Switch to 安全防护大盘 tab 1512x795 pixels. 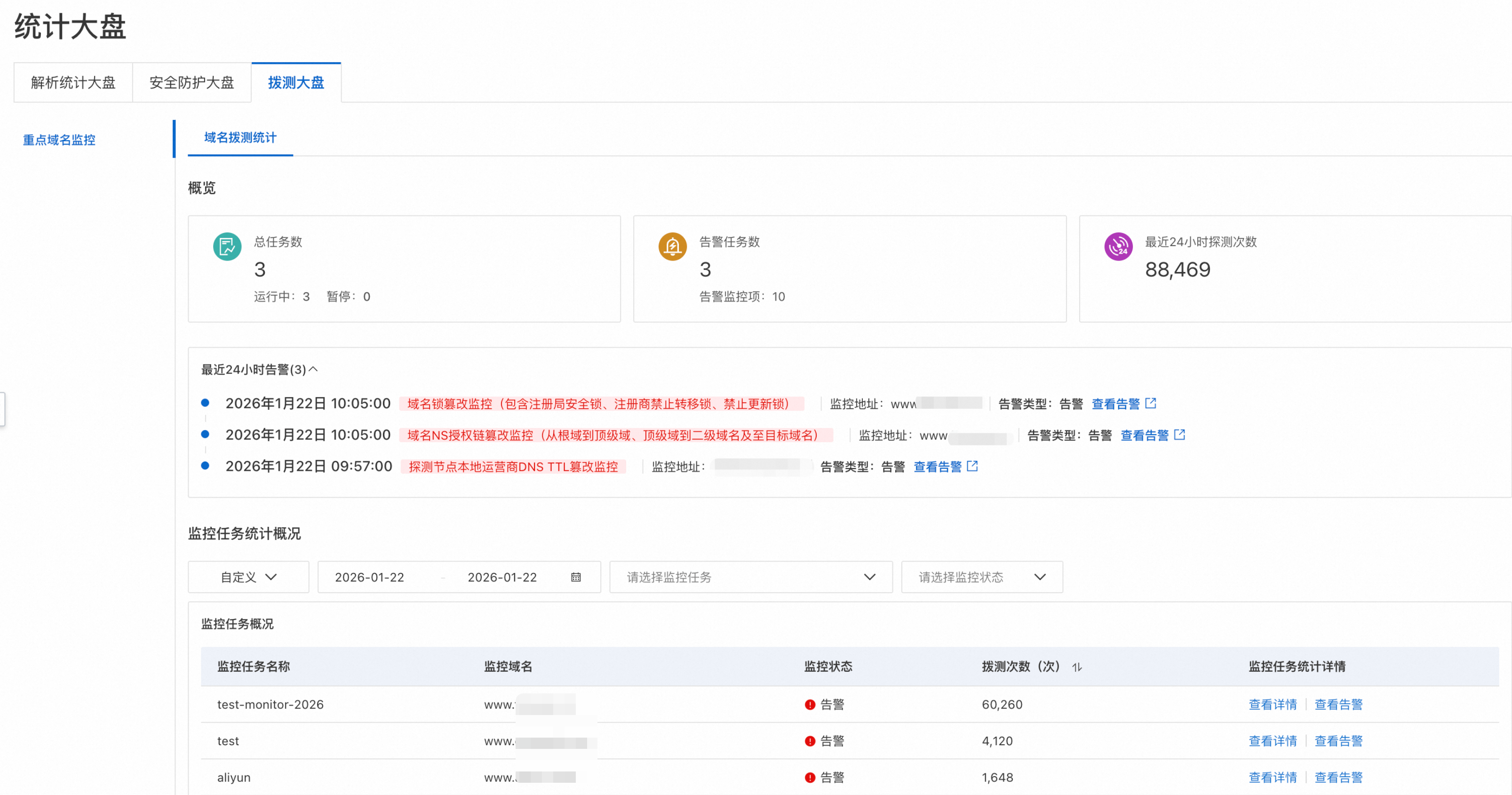pyautogui.click(x=192, y=83)
